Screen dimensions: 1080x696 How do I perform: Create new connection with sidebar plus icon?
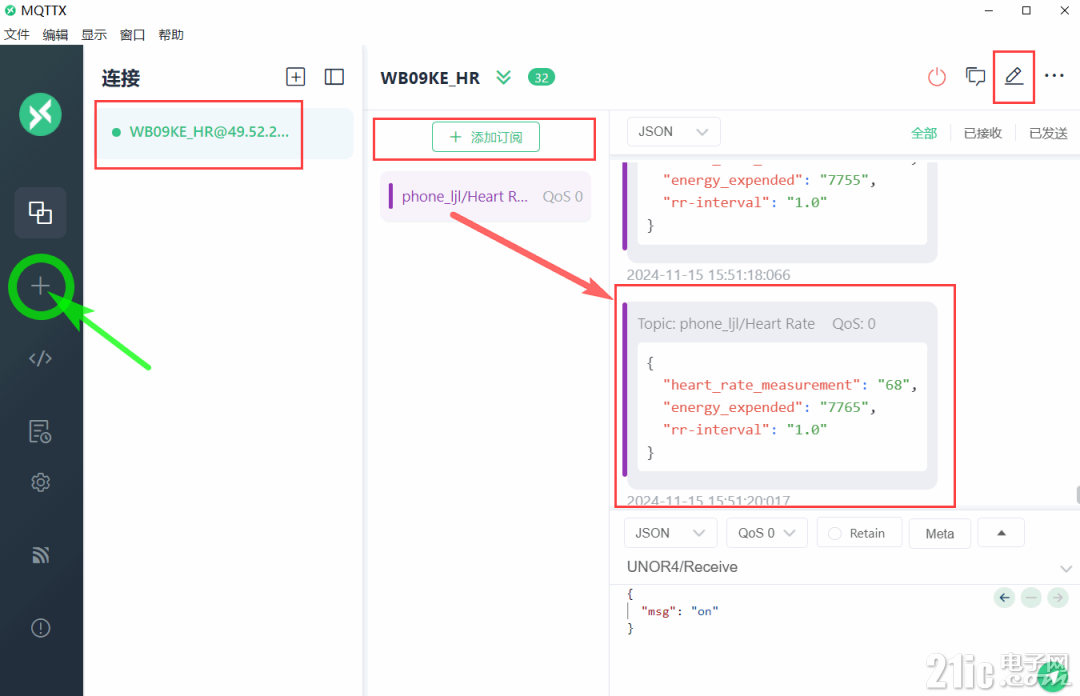click(x=40, y=286)
